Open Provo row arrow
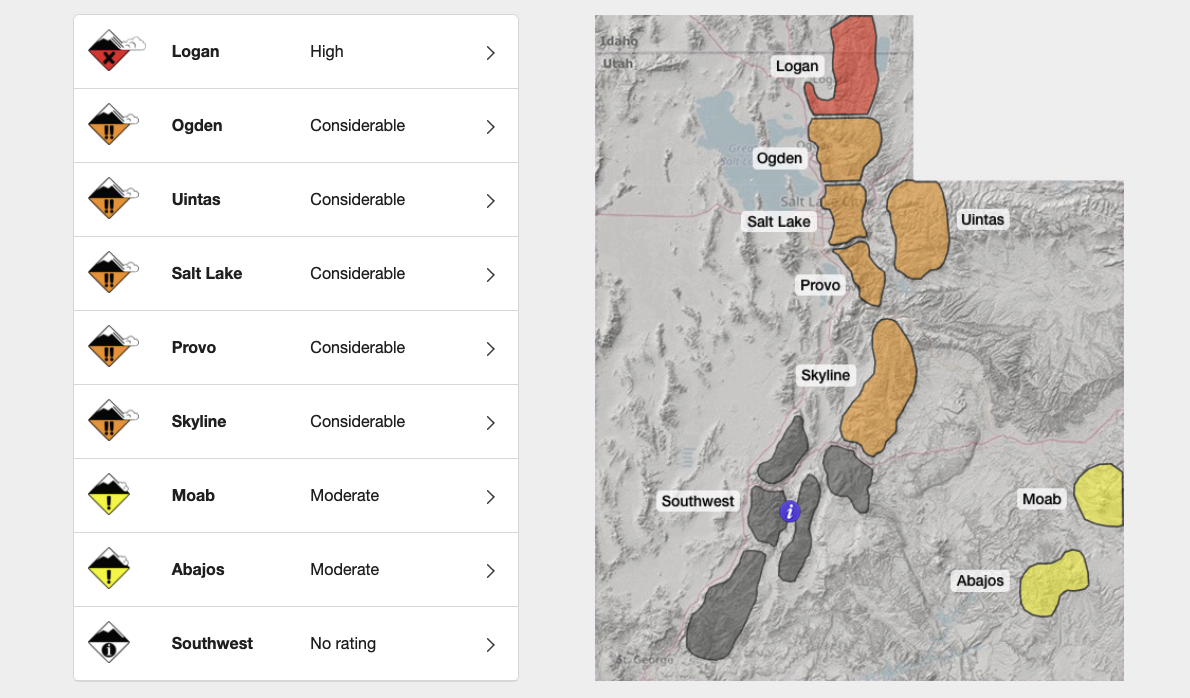Screen dimensions: 1190x698 pyautogui.click(x=490, y=349)
